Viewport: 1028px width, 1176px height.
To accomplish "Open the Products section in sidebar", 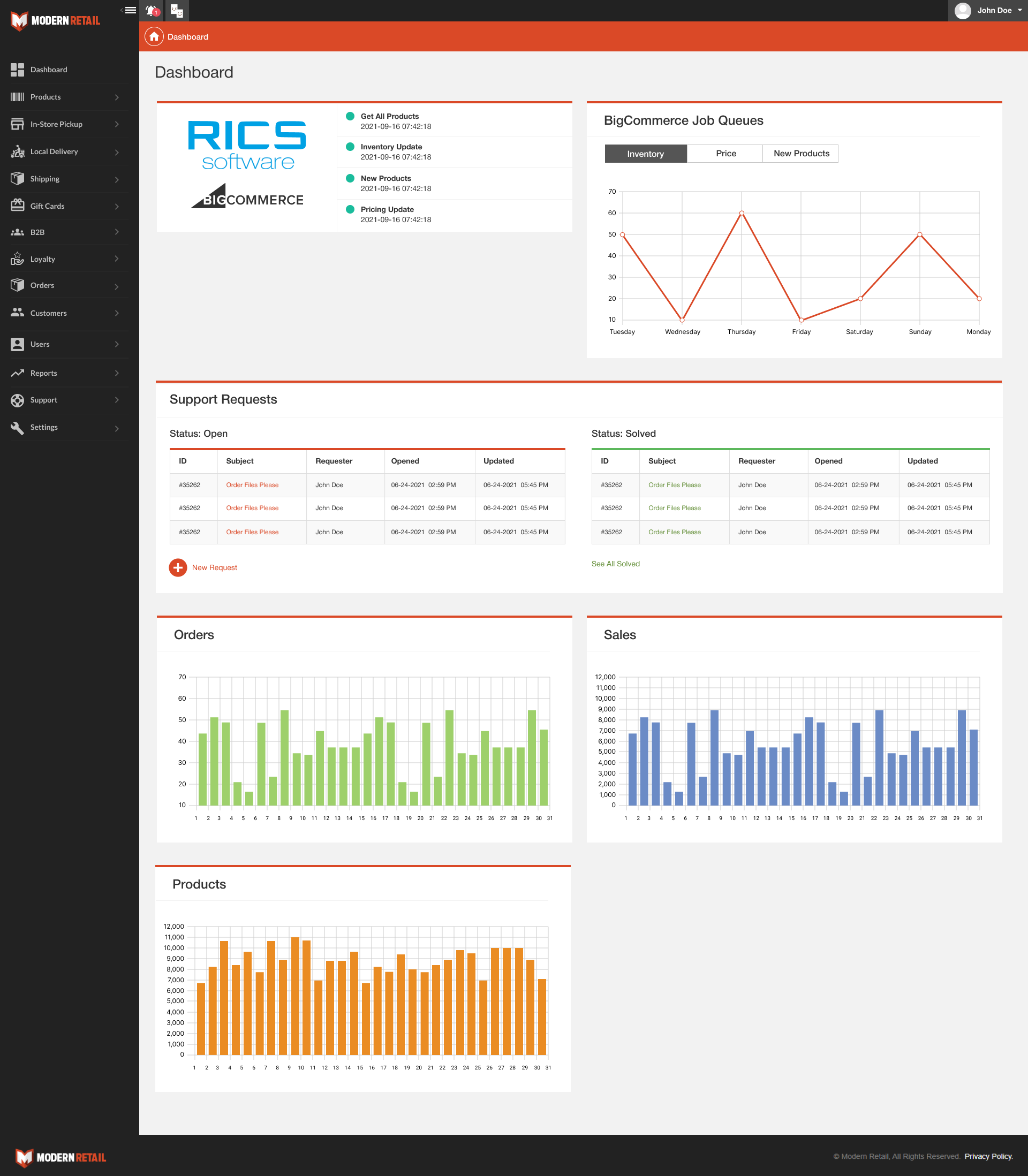I will pos(65,97).
